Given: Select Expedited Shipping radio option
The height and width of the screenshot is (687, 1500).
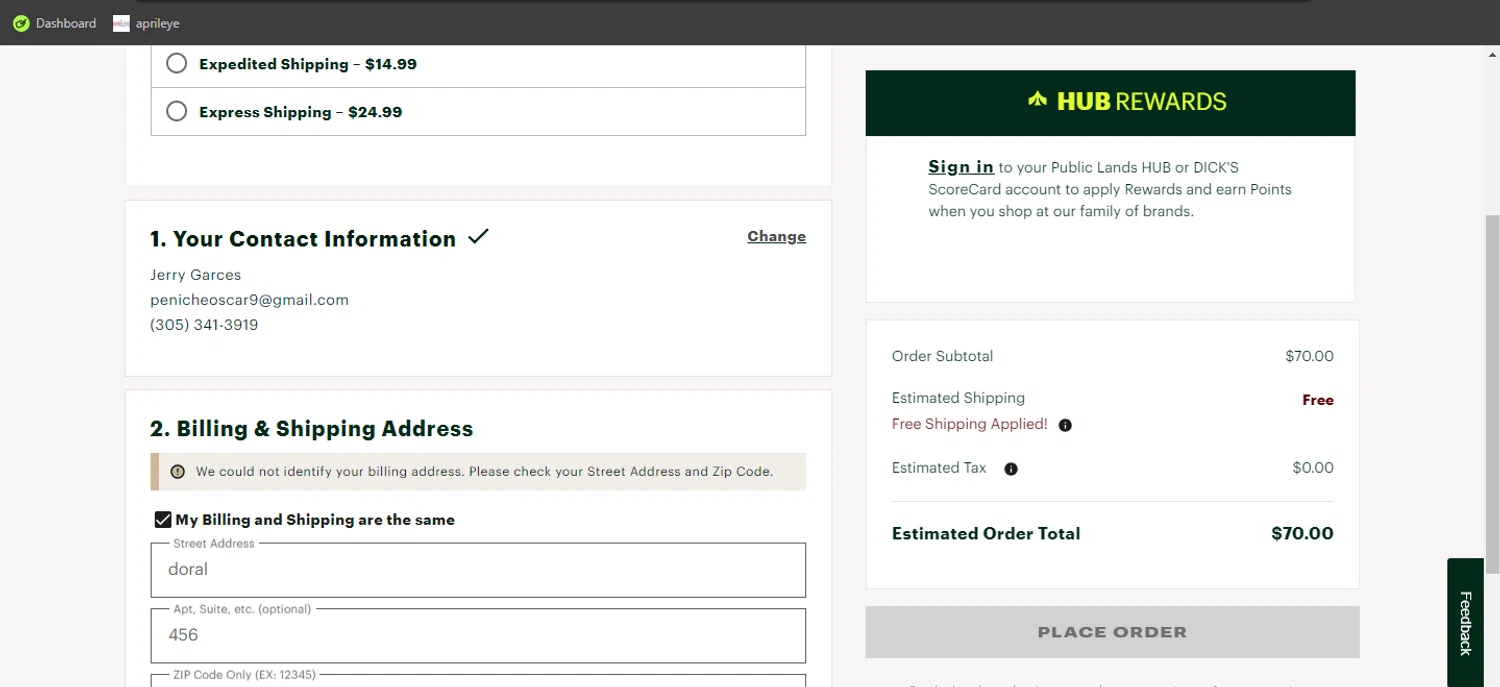Looking at the screenshot, I should pyautogui.click(x=177, y=64).
